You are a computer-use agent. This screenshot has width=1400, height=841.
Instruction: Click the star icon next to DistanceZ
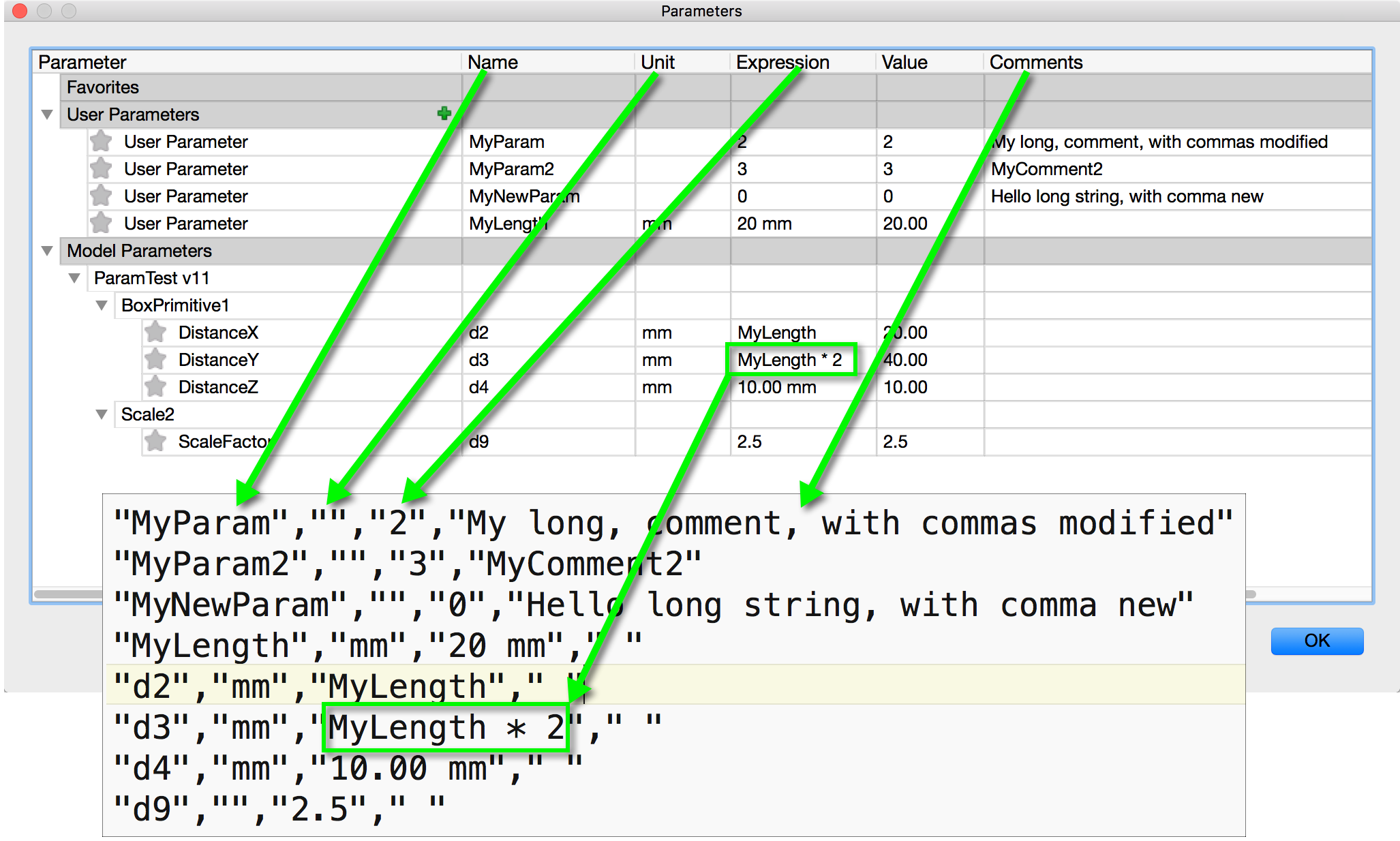coord(155,386)
